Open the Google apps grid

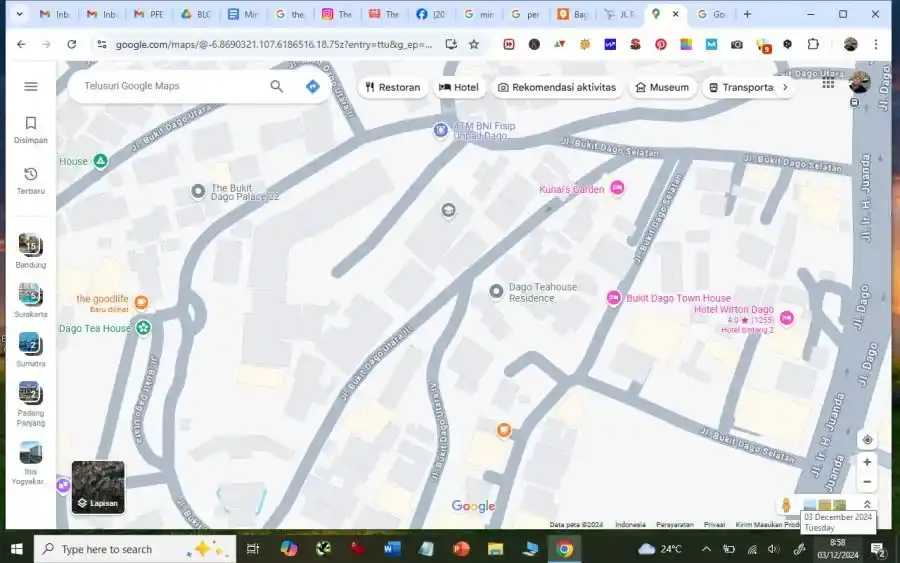click(828, 84)
